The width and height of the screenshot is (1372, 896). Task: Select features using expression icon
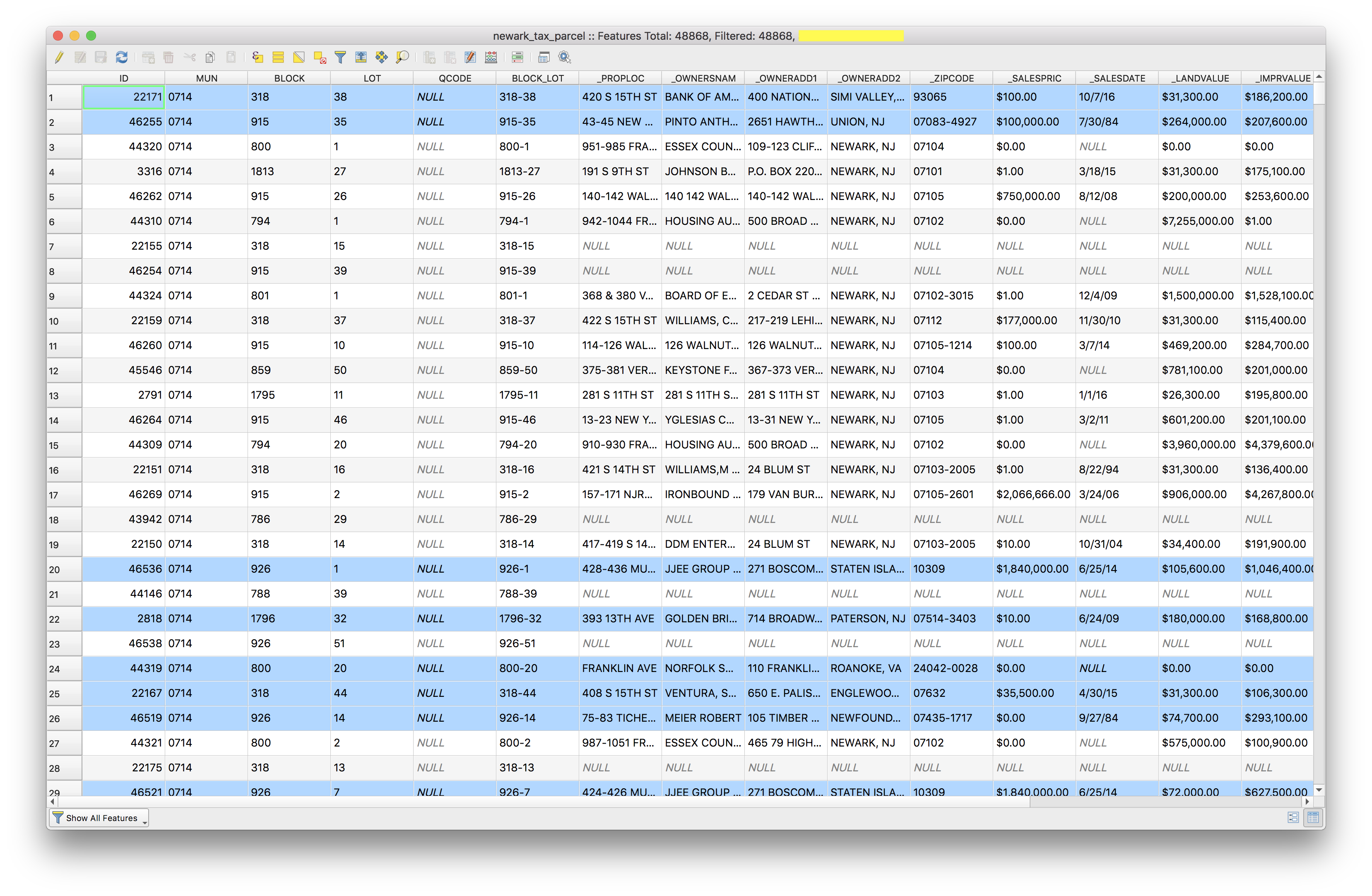click(x=258, y=57)
